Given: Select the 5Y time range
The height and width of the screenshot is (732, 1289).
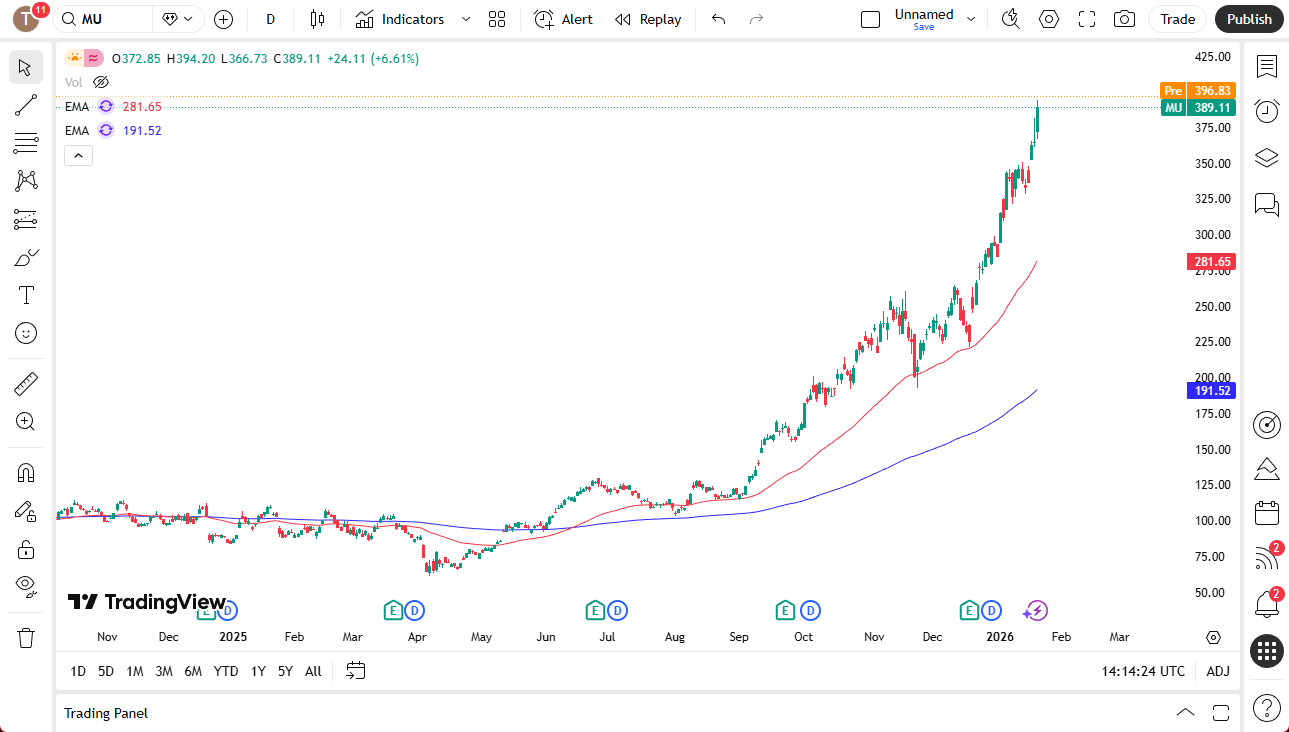Looking at the screenshot, I should (285, 671).
